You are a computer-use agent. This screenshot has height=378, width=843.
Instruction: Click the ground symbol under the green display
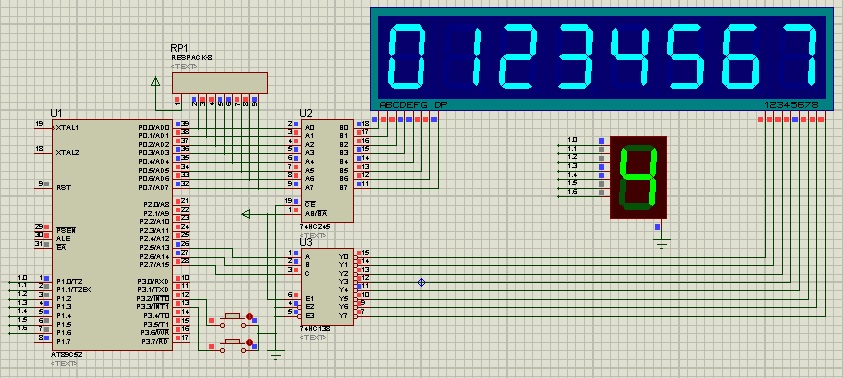click(662, 244)
